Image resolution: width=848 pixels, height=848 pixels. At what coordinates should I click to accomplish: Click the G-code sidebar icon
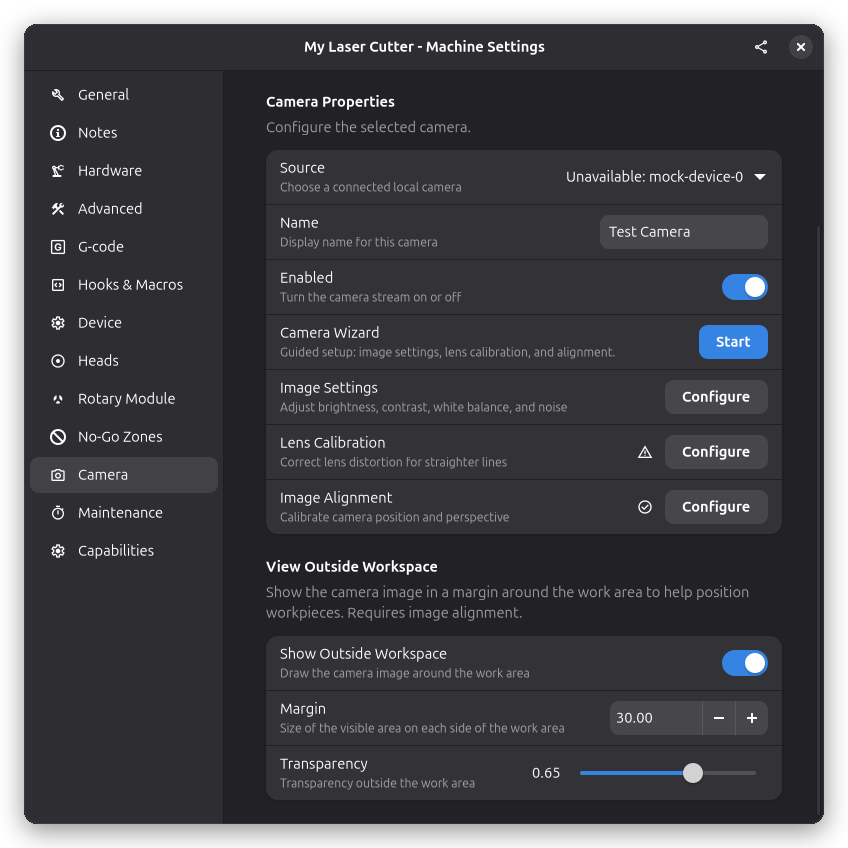58,247
